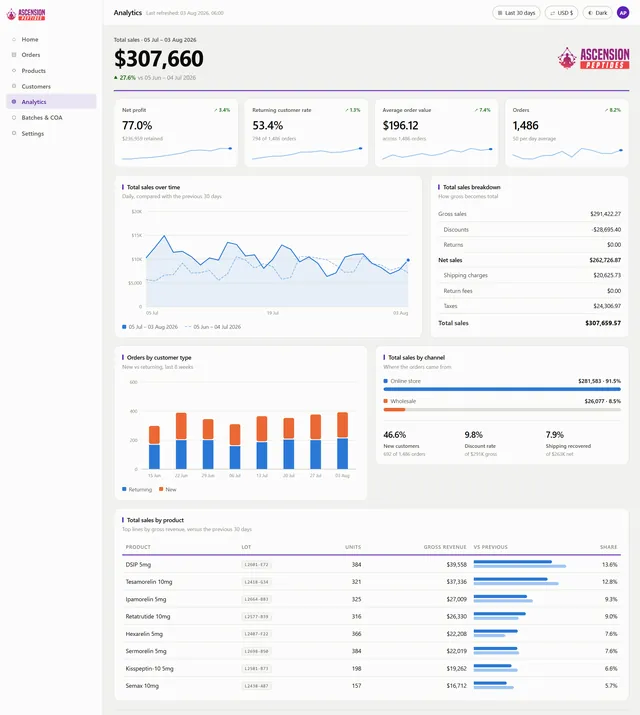Open the USD $ currency selector
This screenshot has height=715, width=640.
(x=561, y=13)
